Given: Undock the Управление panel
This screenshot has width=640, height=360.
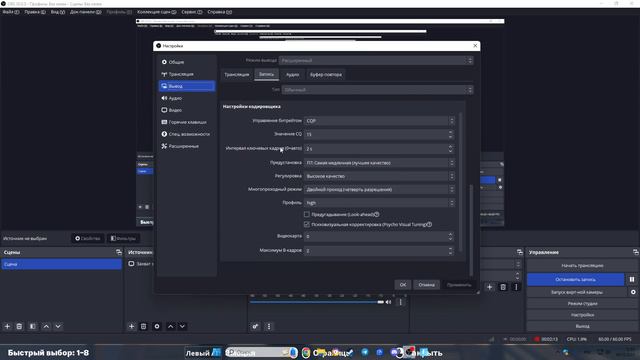Looking at the screenshot, I should point(636,252).
